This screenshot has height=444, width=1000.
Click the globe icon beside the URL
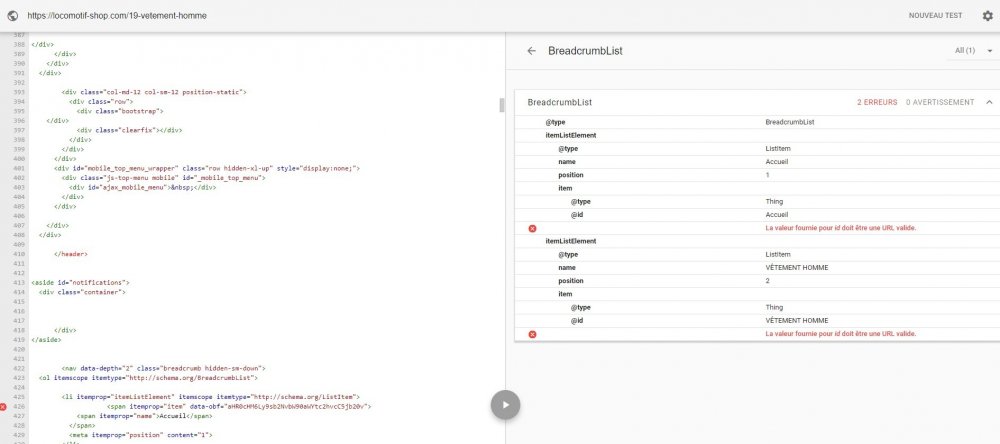click(13, 15)
